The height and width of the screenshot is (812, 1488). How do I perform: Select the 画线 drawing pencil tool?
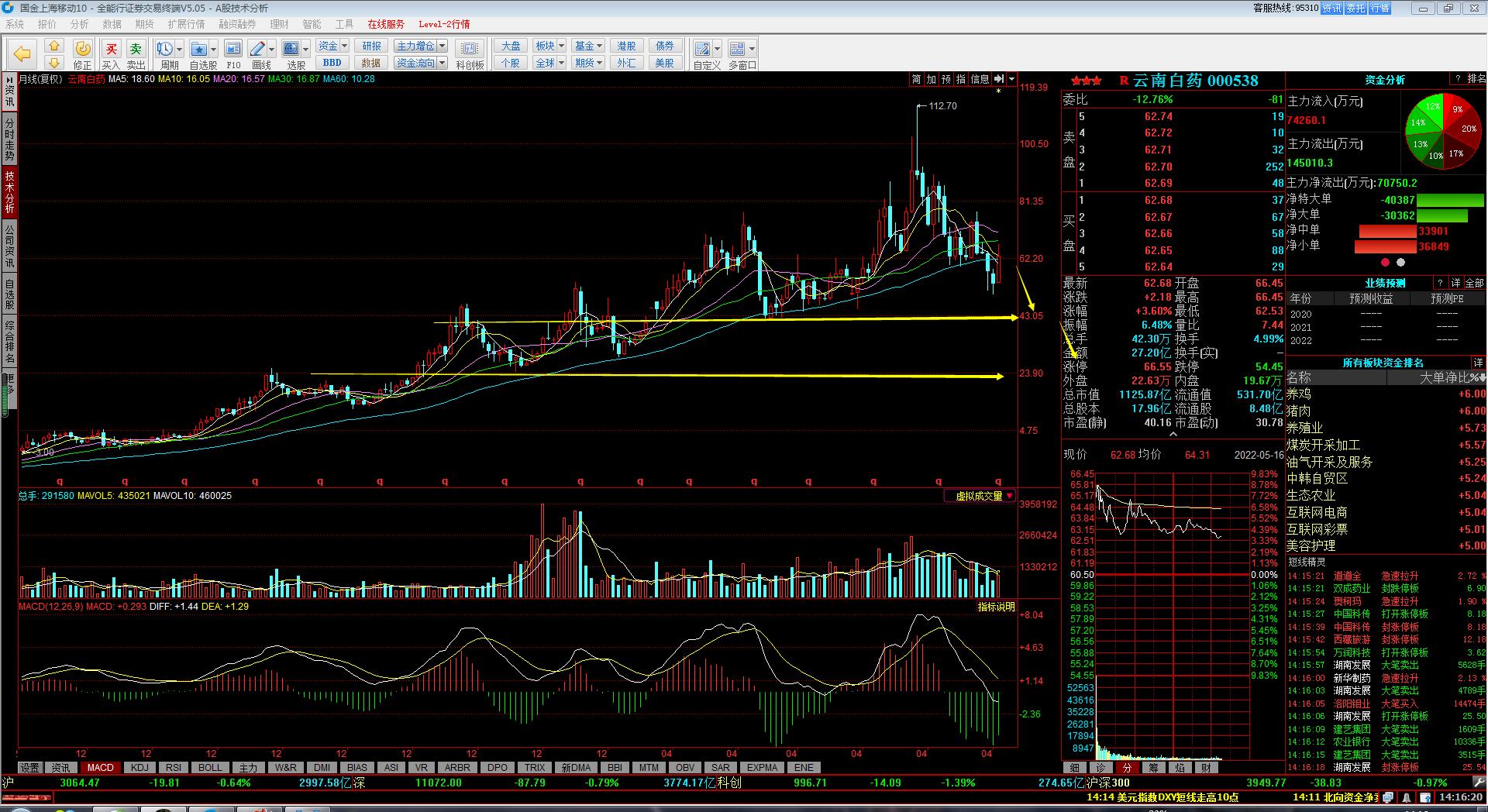pyautogui.click(x=258, y=50)
